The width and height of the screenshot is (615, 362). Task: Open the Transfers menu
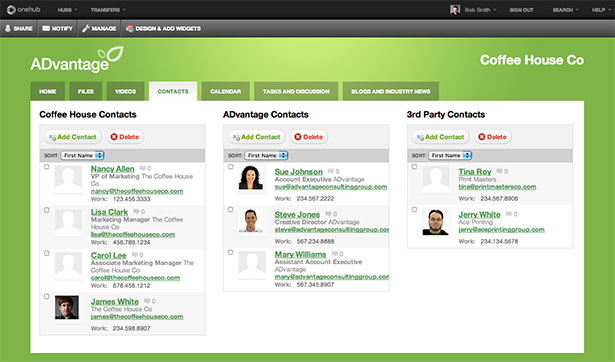click(x=108, y=10)
